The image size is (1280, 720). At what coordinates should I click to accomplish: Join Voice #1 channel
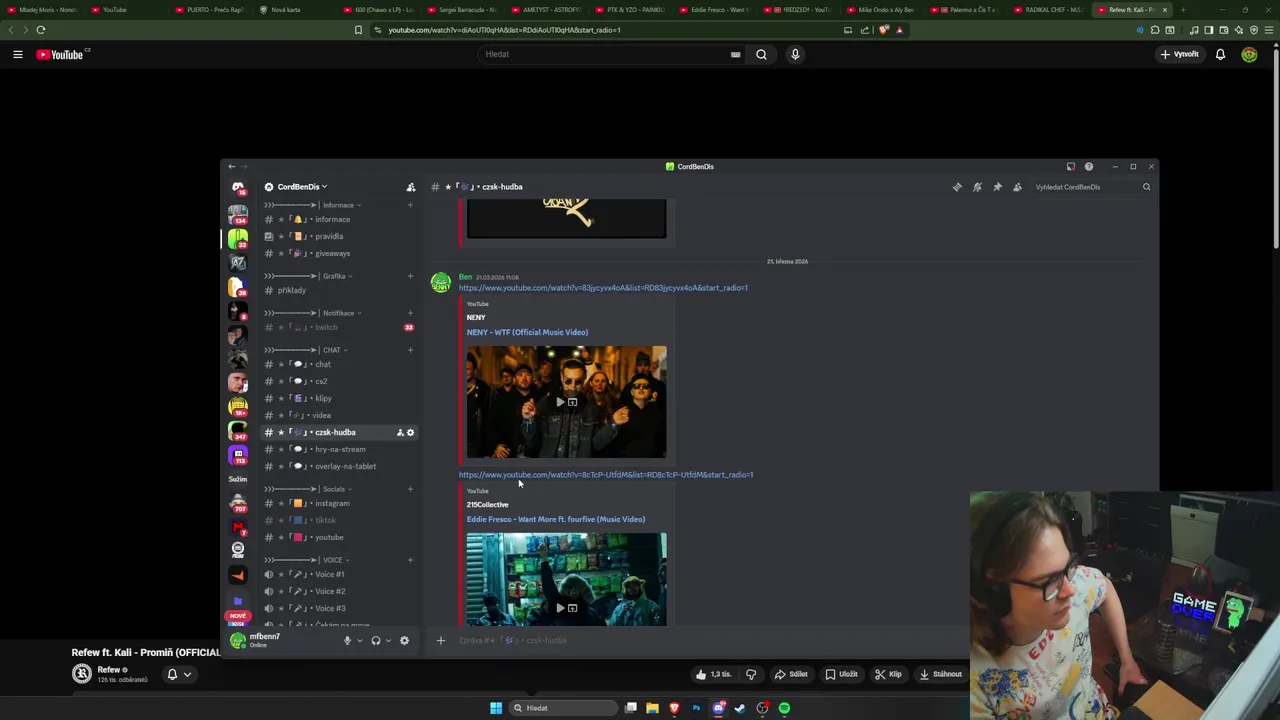[339, 574]
